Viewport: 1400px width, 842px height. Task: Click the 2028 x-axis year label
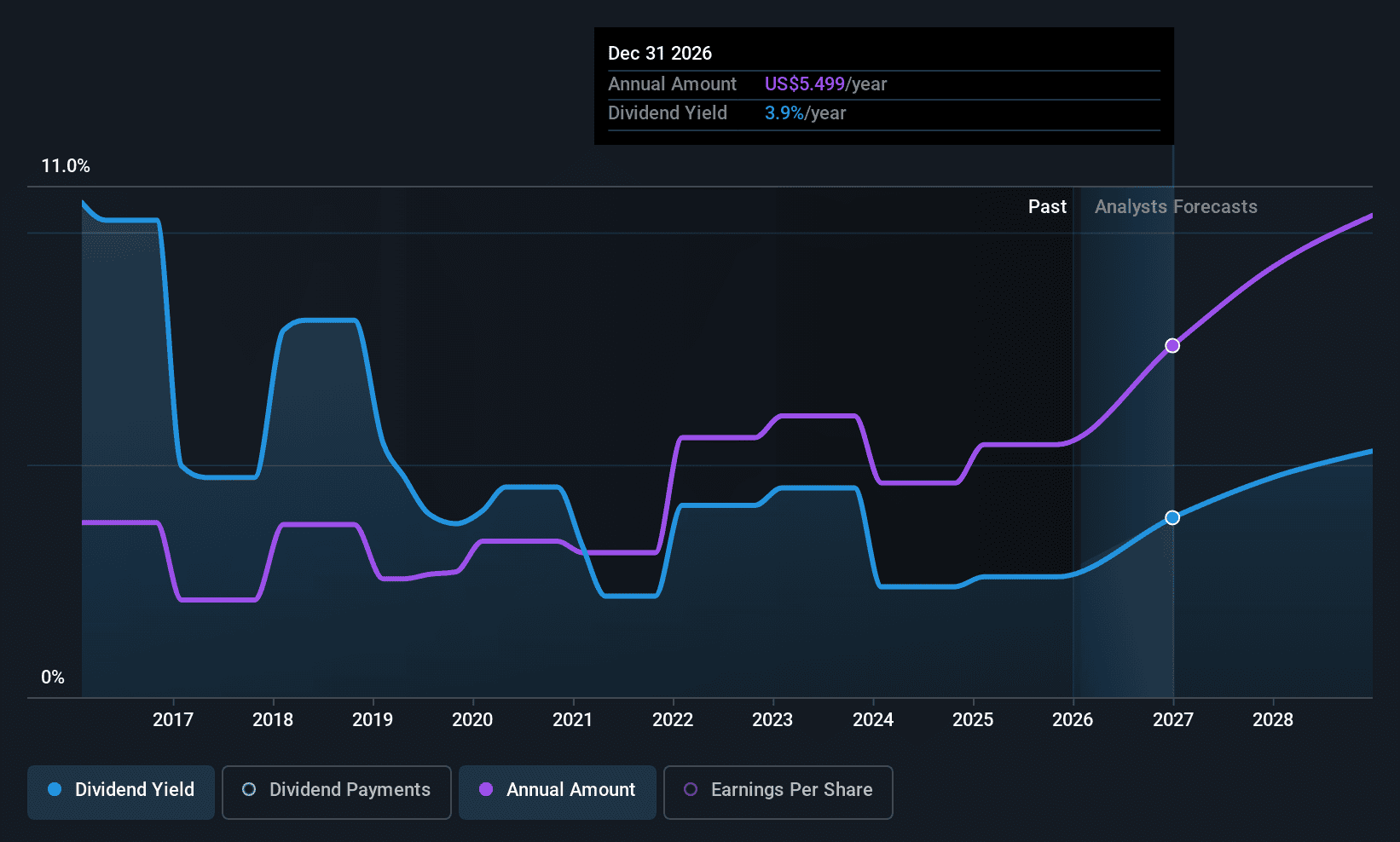1273,720
